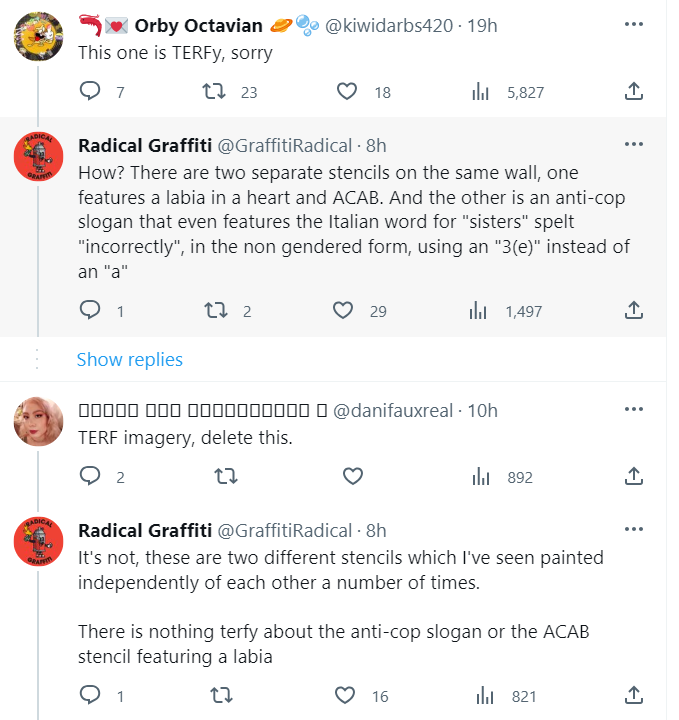This screenshot has width=679, height=720.
Task: Reply to Orby Octavian's tweet
Action: (90, 92)
